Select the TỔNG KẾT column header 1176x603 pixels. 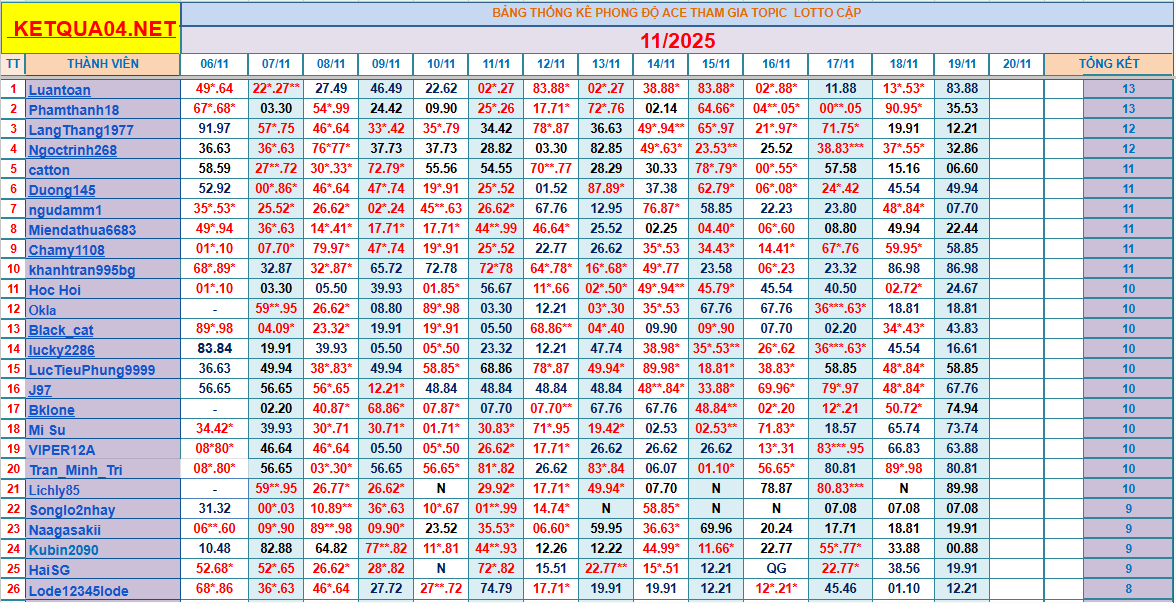click(x=1108, y=64)
